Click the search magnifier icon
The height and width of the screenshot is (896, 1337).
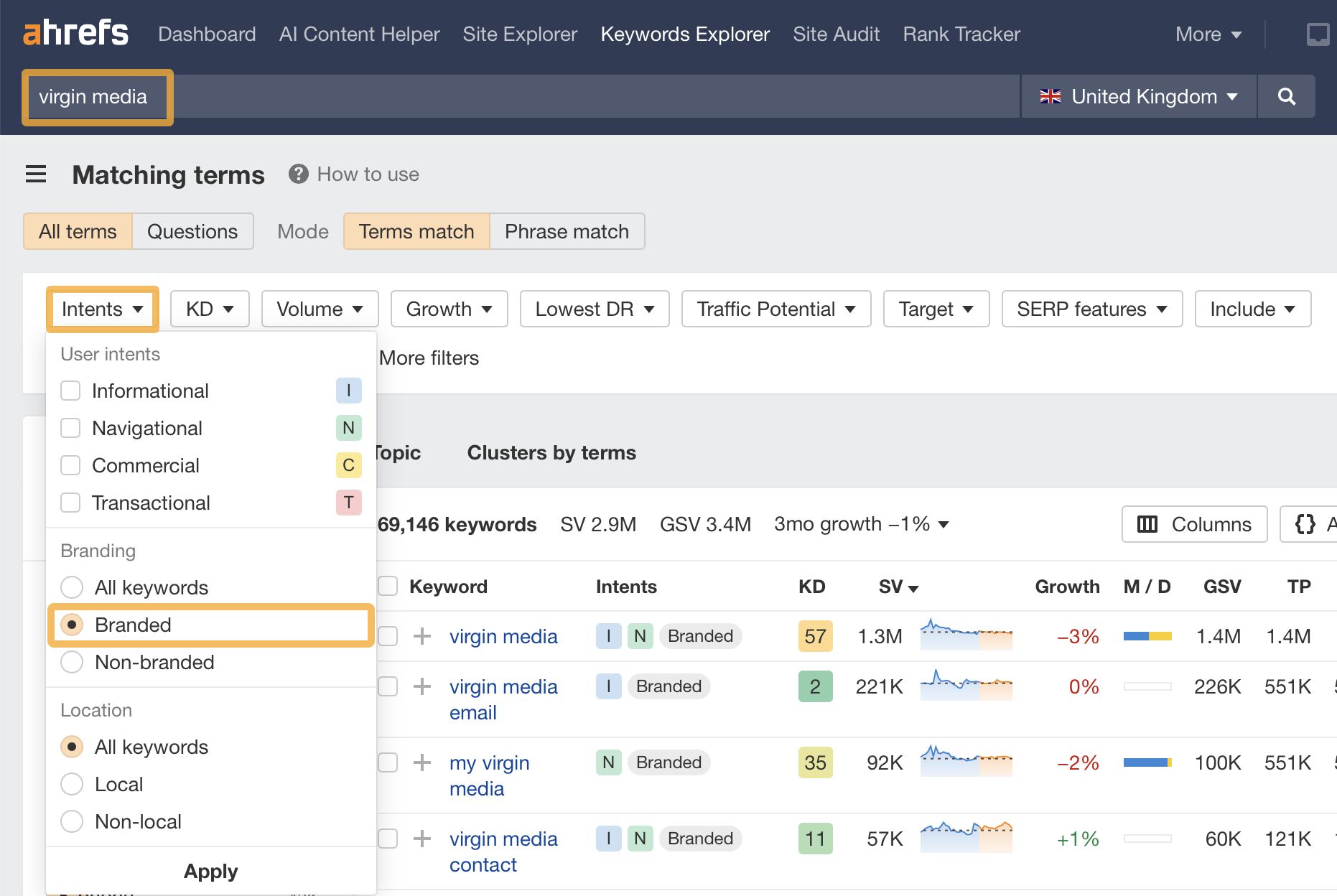1287,96
